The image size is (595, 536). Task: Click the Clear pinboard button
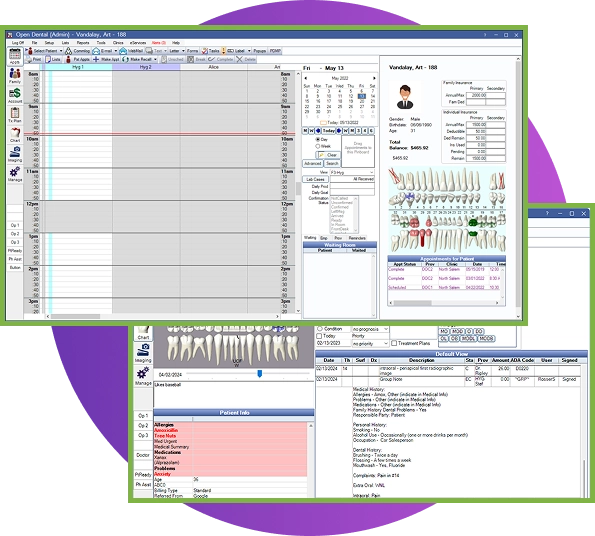pos(328,155)
